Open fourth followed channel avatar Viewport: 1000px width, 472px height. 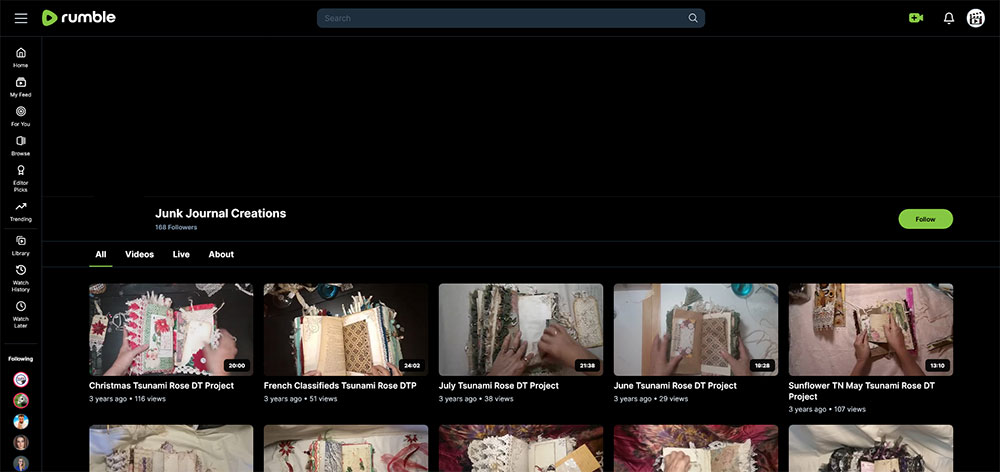[x=21, y=443]
